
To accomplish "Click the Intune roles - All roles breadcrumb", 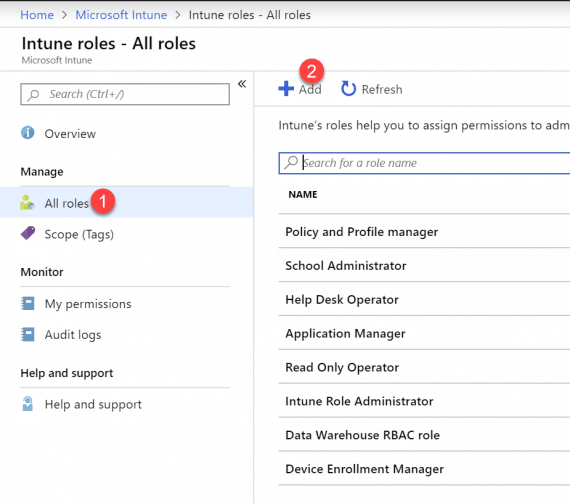I will click(x=250, y=15).
